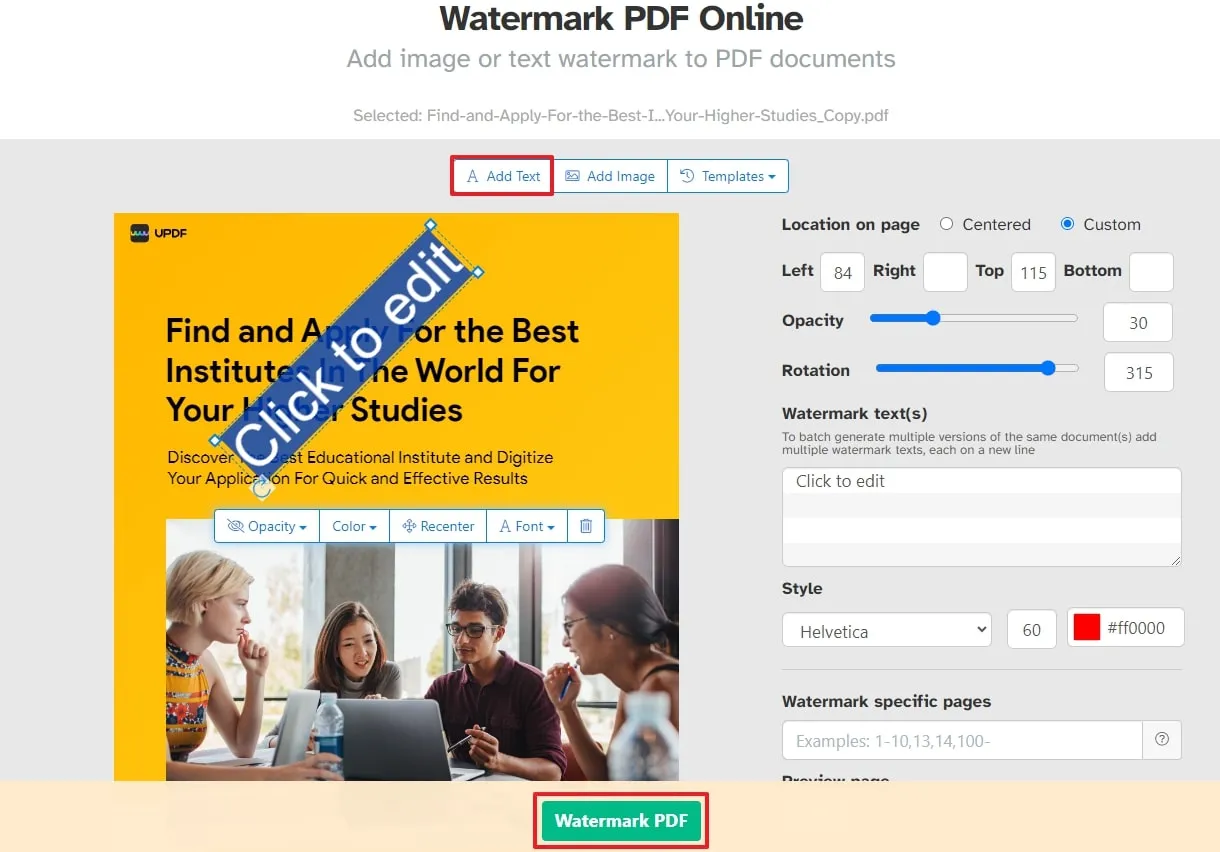The width and height of the screenshot is (1220, 852).
Task: Click the Watermark PDF button
Action: [620, 820]
